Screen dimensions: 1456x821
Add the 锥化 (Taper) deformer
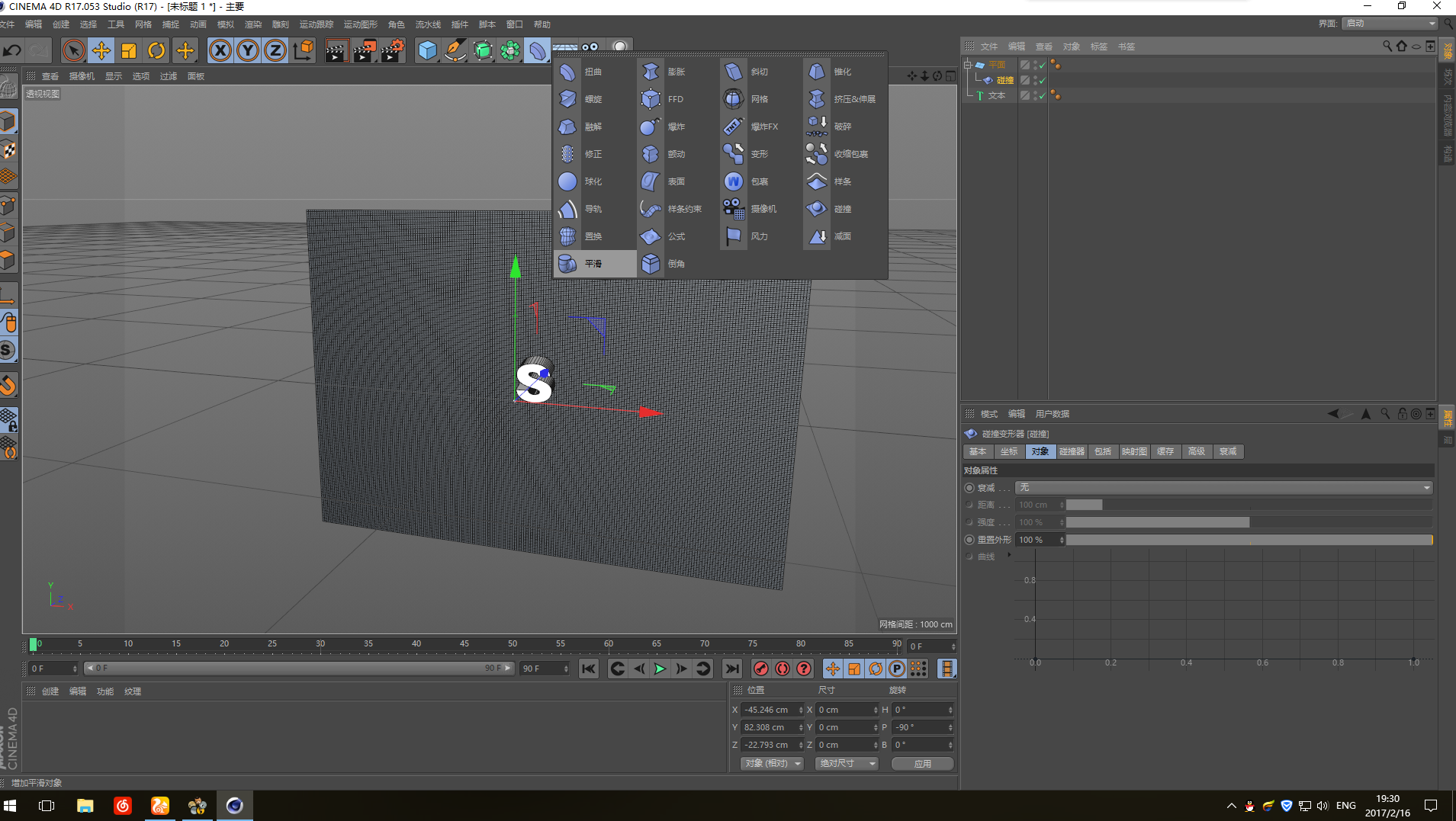point(817,72)
